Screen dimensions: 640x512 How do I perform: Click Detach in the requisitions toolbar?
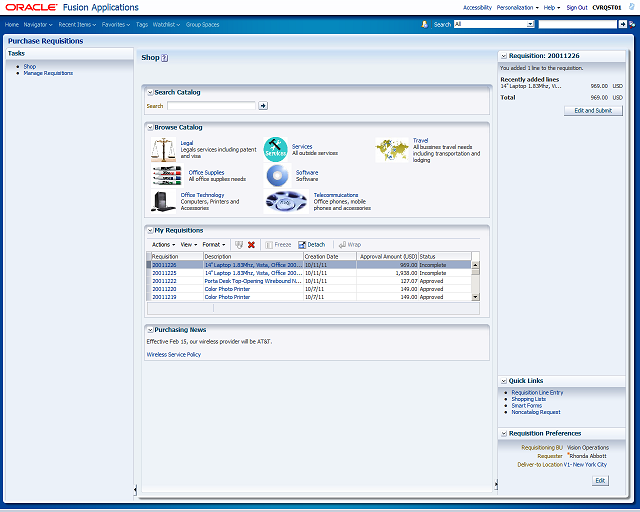[x=312, y=245]
